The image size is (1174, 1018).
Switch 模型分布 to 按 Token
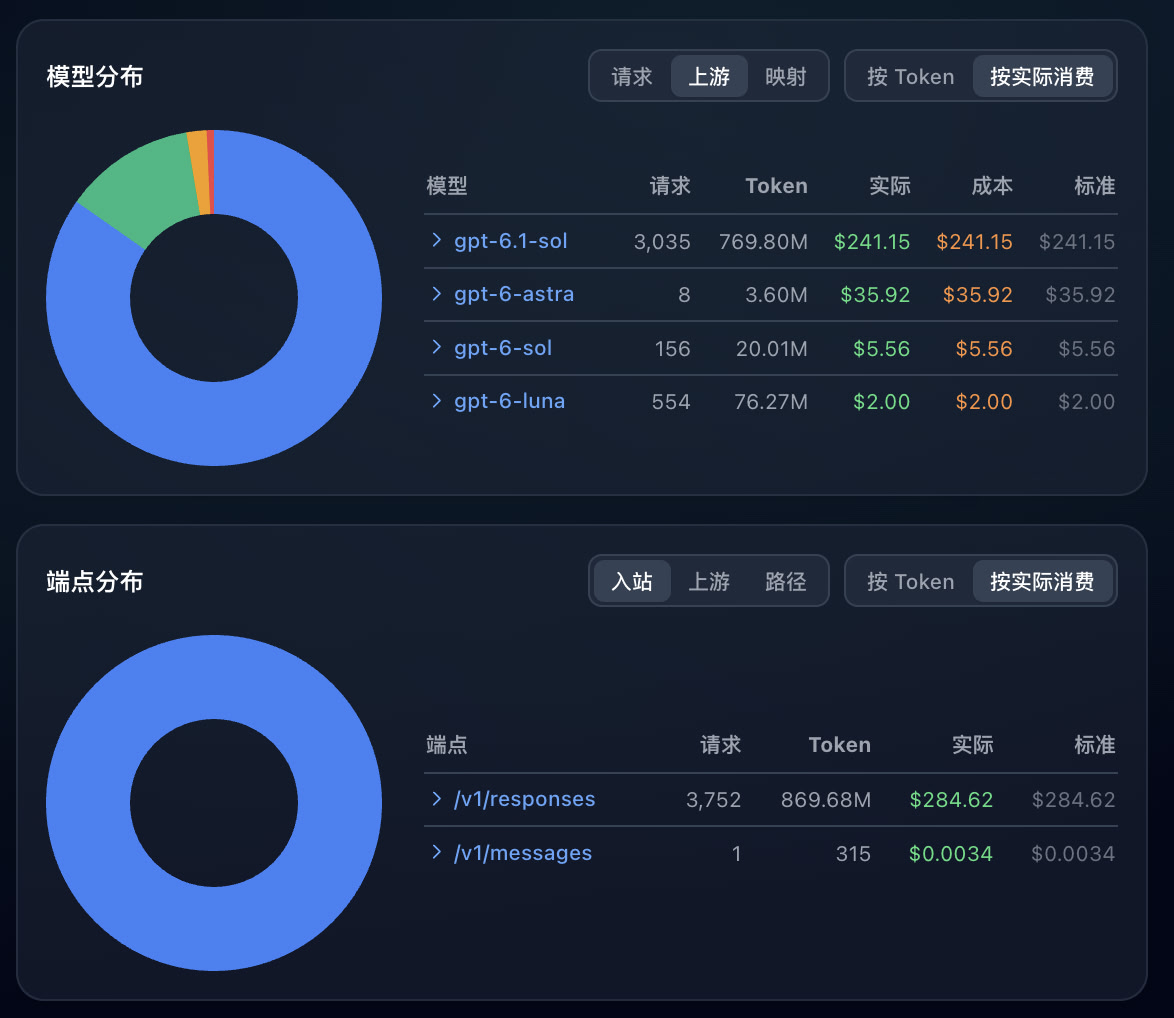pos(910,76)
